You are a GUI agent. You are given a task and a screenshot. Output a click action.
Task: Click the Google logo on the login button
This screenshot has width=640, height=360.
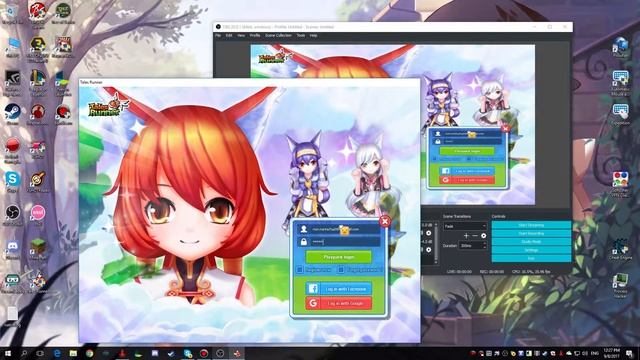pyautogui.click(x=313, y=303)
